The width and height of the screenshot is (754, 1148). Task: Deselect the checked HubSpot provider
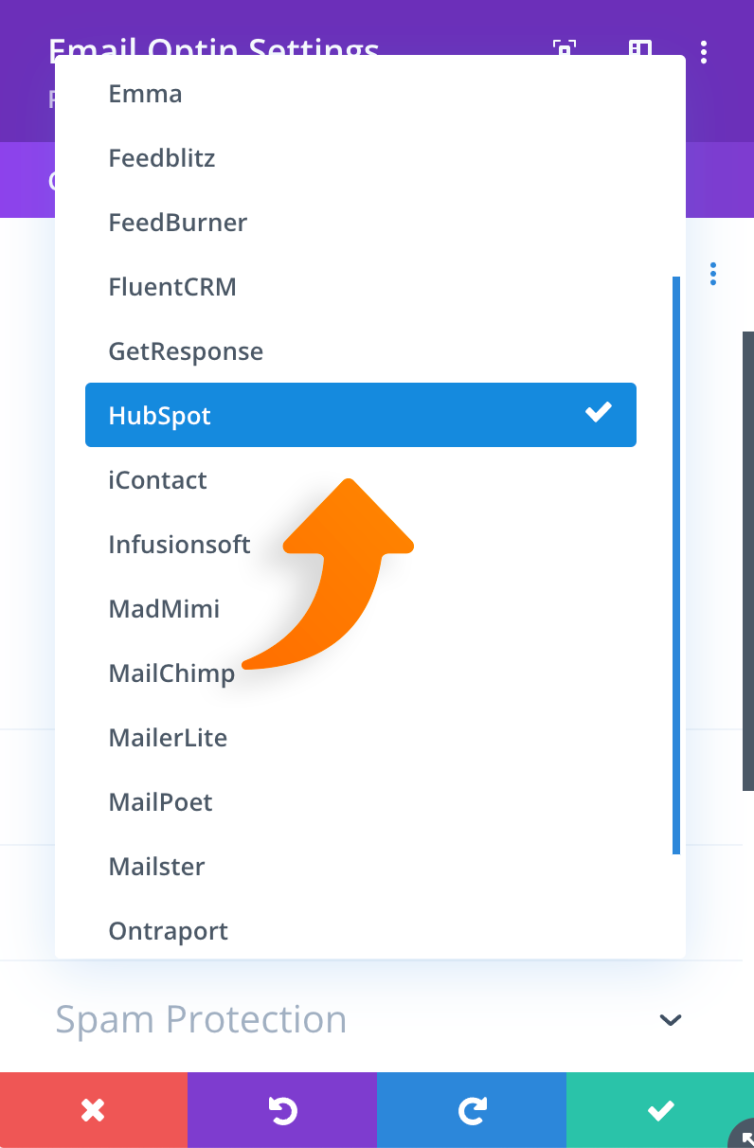tap(360, 415)
